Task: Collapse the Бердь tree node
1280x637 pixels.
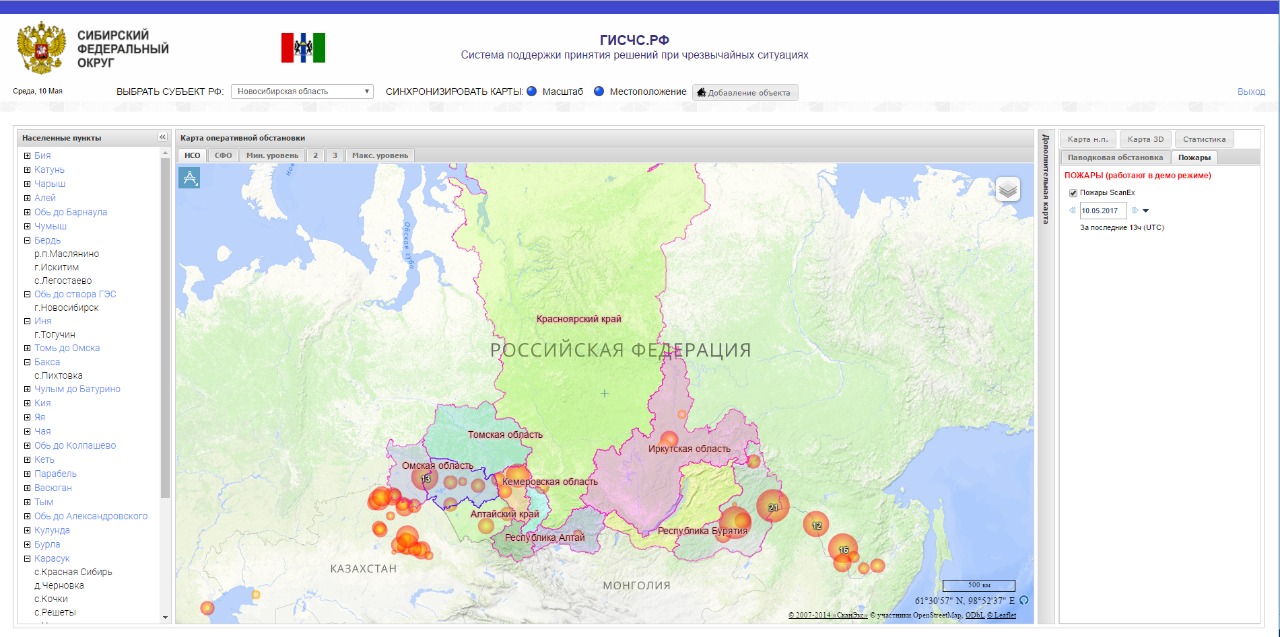Action: click(27, 241)
